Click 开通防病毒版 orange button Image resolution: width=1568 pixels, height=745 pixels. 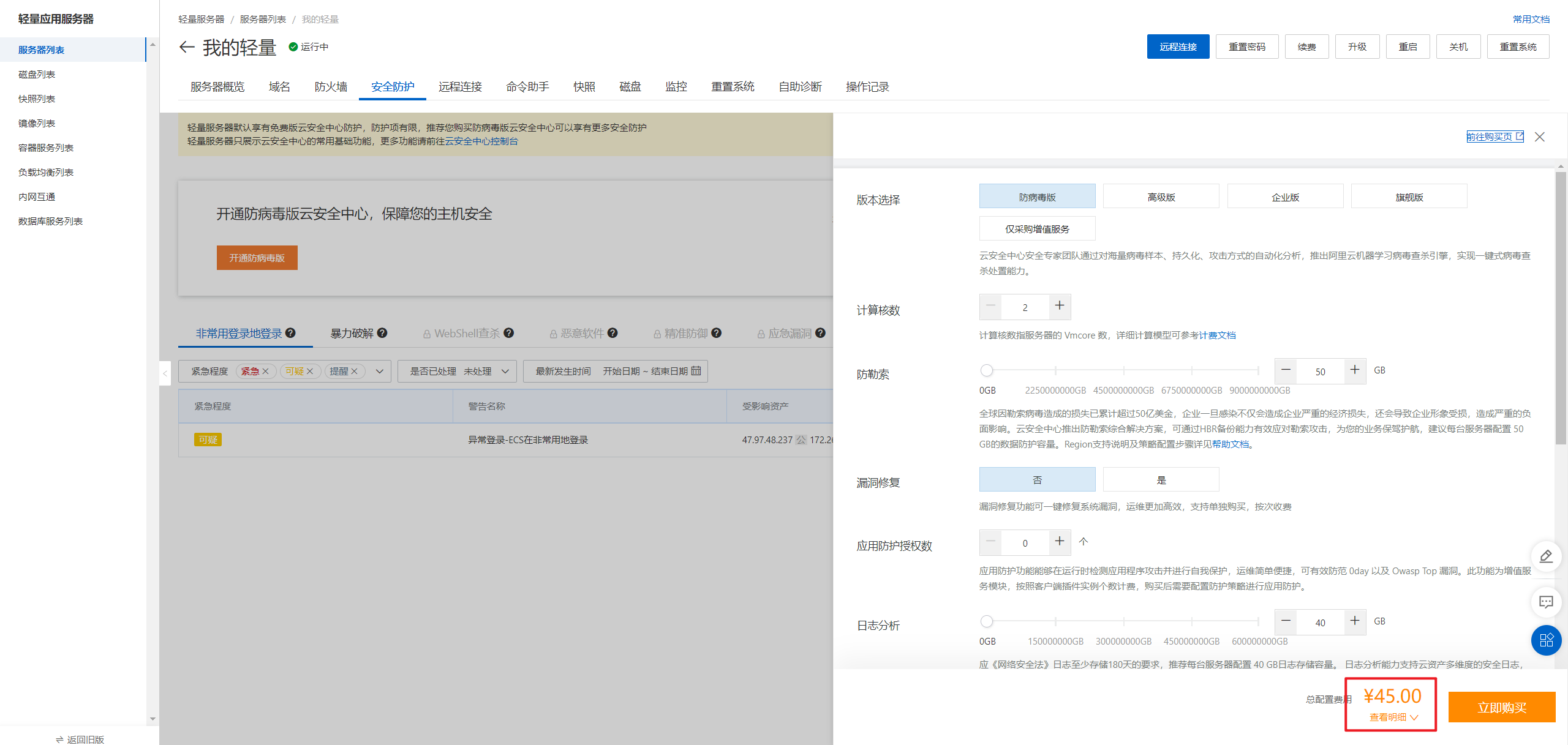pos(257,258)
